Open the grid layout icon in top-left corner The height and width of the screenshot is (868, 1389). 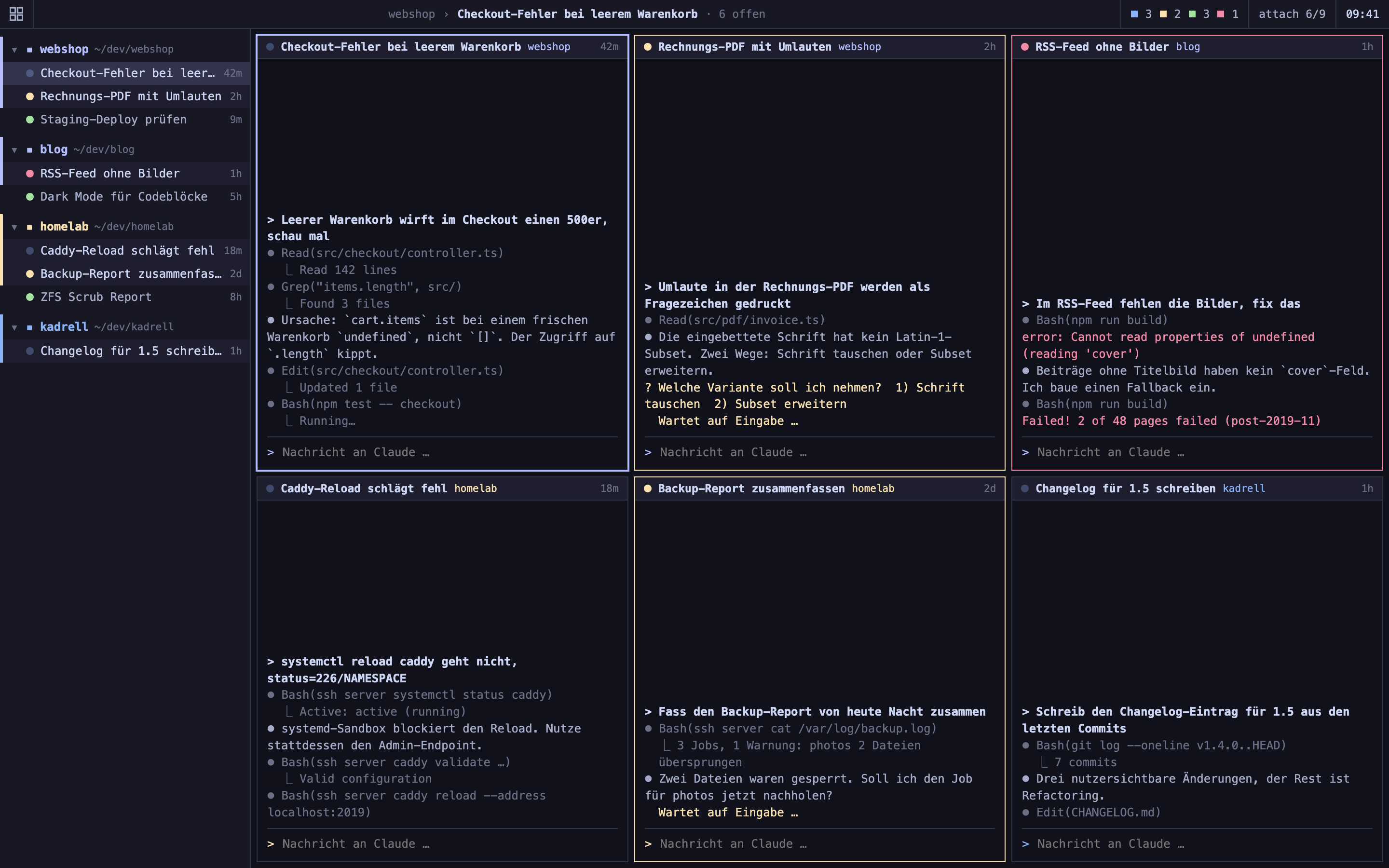tap(17, 14)
